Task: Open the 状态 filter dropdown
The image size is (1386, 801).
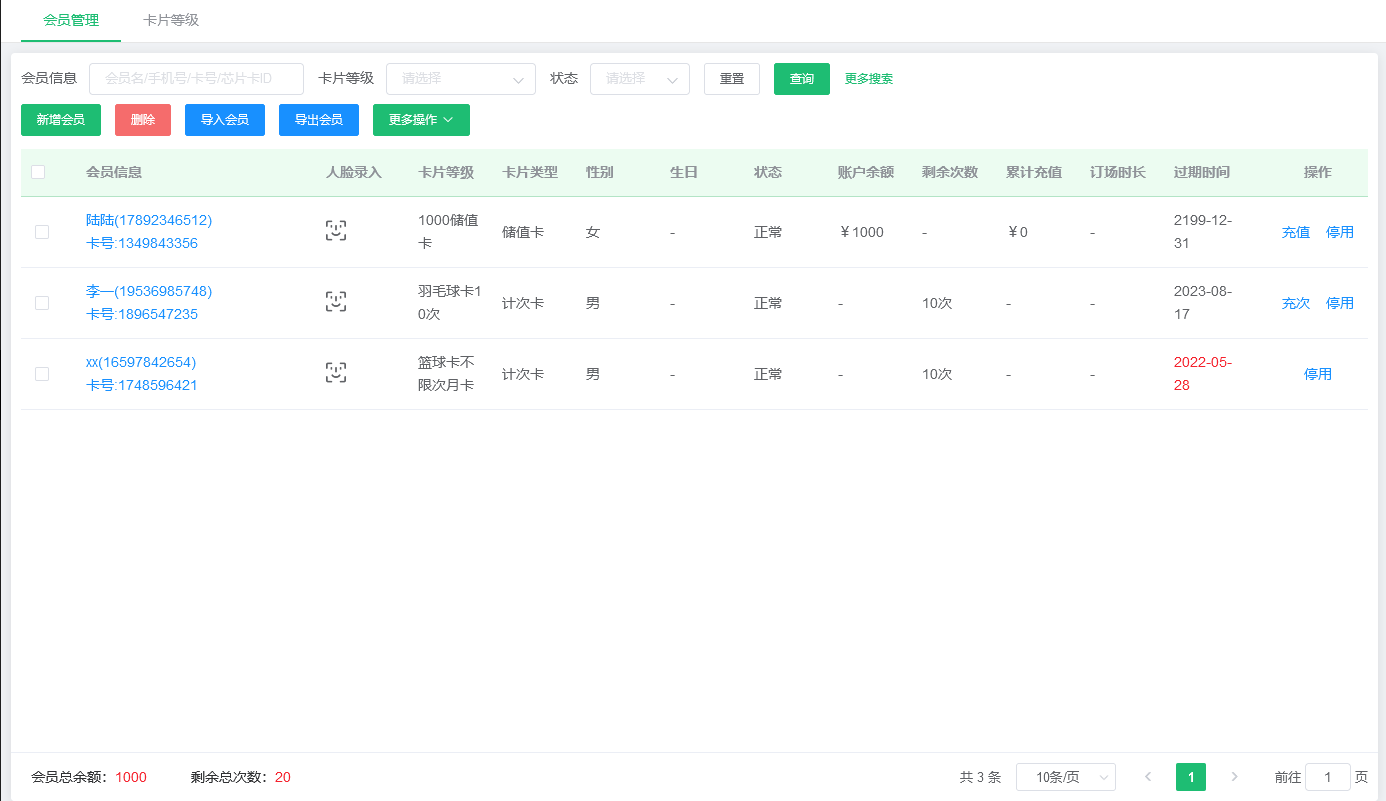Action: tap(639, 78)
